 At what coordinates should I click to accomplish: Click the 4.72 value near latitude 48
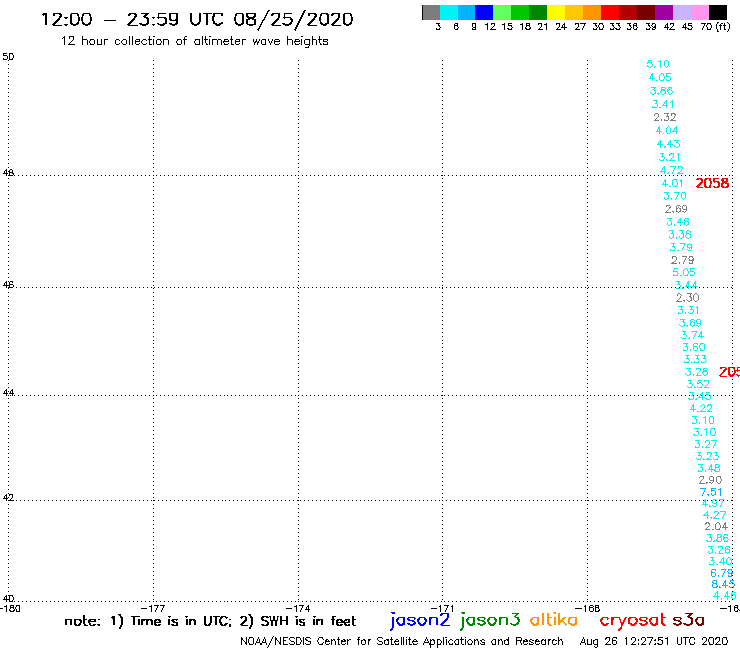click(672, 170)
